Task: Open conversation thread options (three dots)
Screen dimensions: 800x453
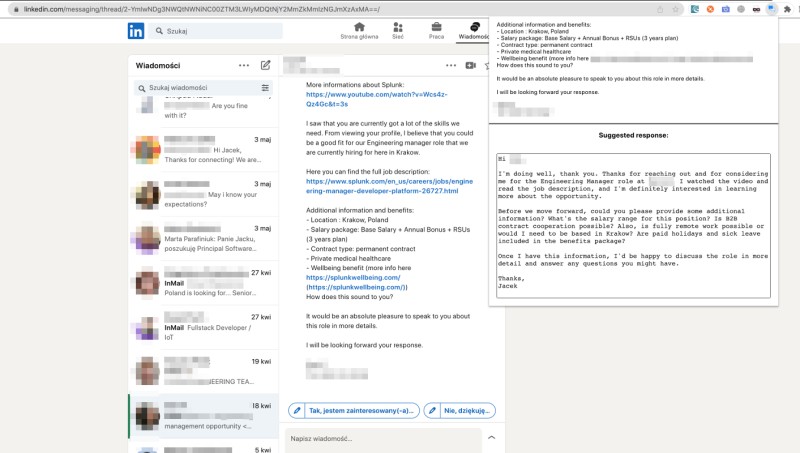Action: 451,65
